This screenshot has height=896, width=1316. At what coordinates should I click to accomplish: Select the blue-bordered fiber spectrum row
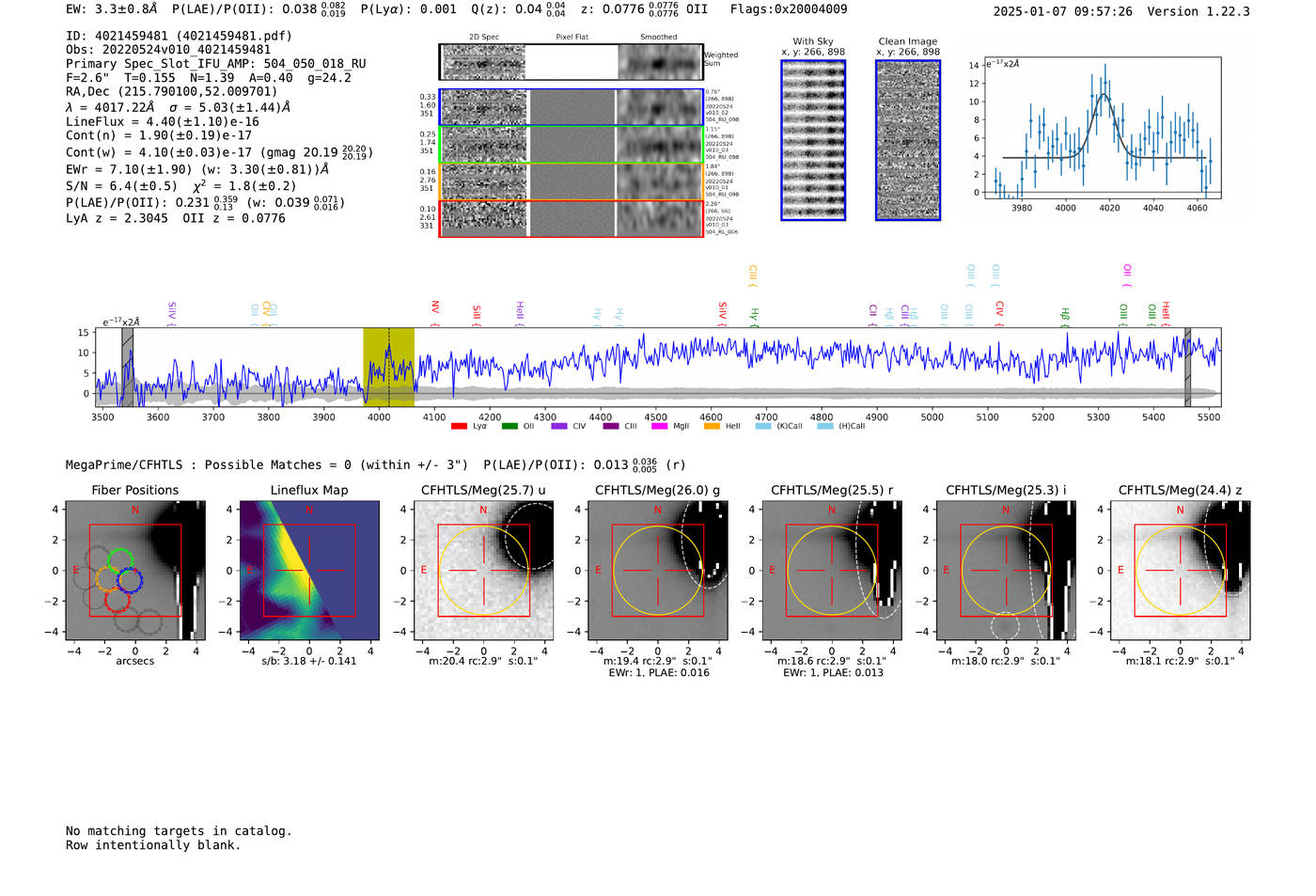pyautogui.click(x=572, y=107)
